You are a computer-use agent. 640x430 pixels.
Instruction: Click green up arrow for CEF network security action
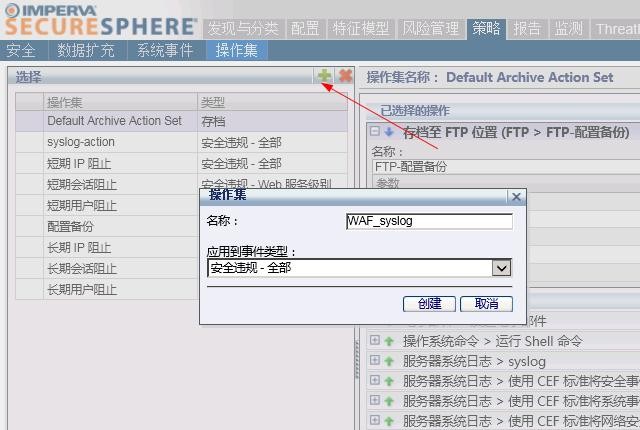tap(389, 421)
